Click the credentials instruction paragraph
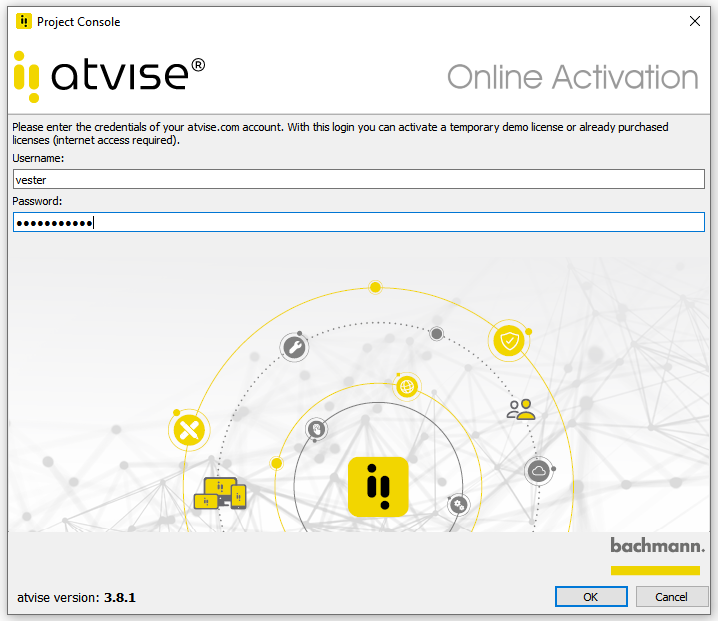 tap(340, 133)
